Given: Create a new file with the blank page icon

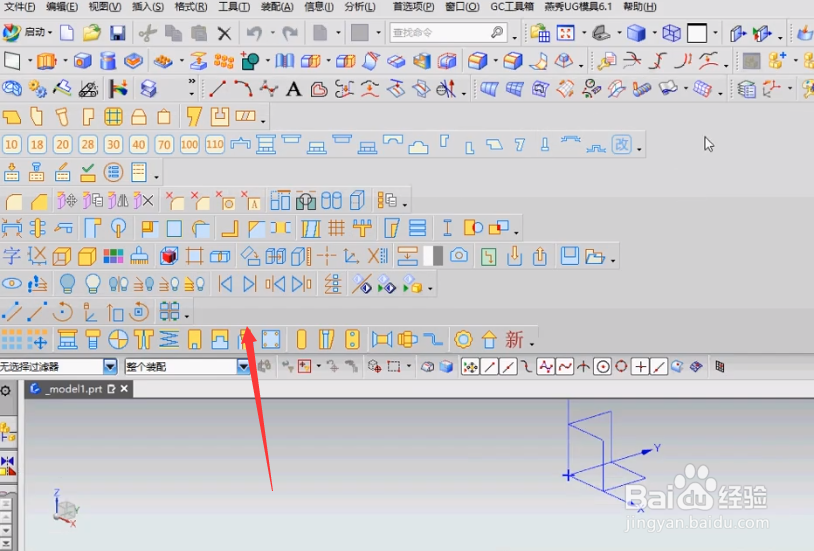Looking at the screenshot, I should pos(67,33).
